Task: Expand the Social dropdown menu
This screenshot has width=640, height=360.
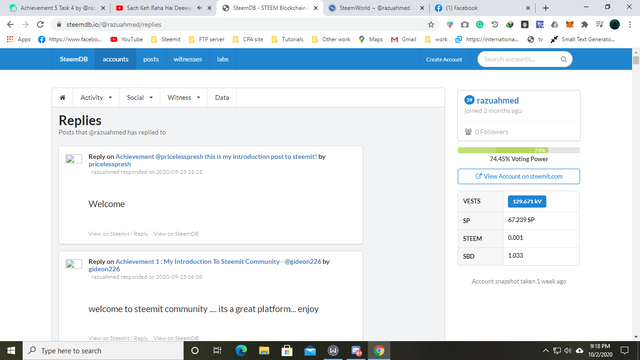Action: click(x=140, y=98)
